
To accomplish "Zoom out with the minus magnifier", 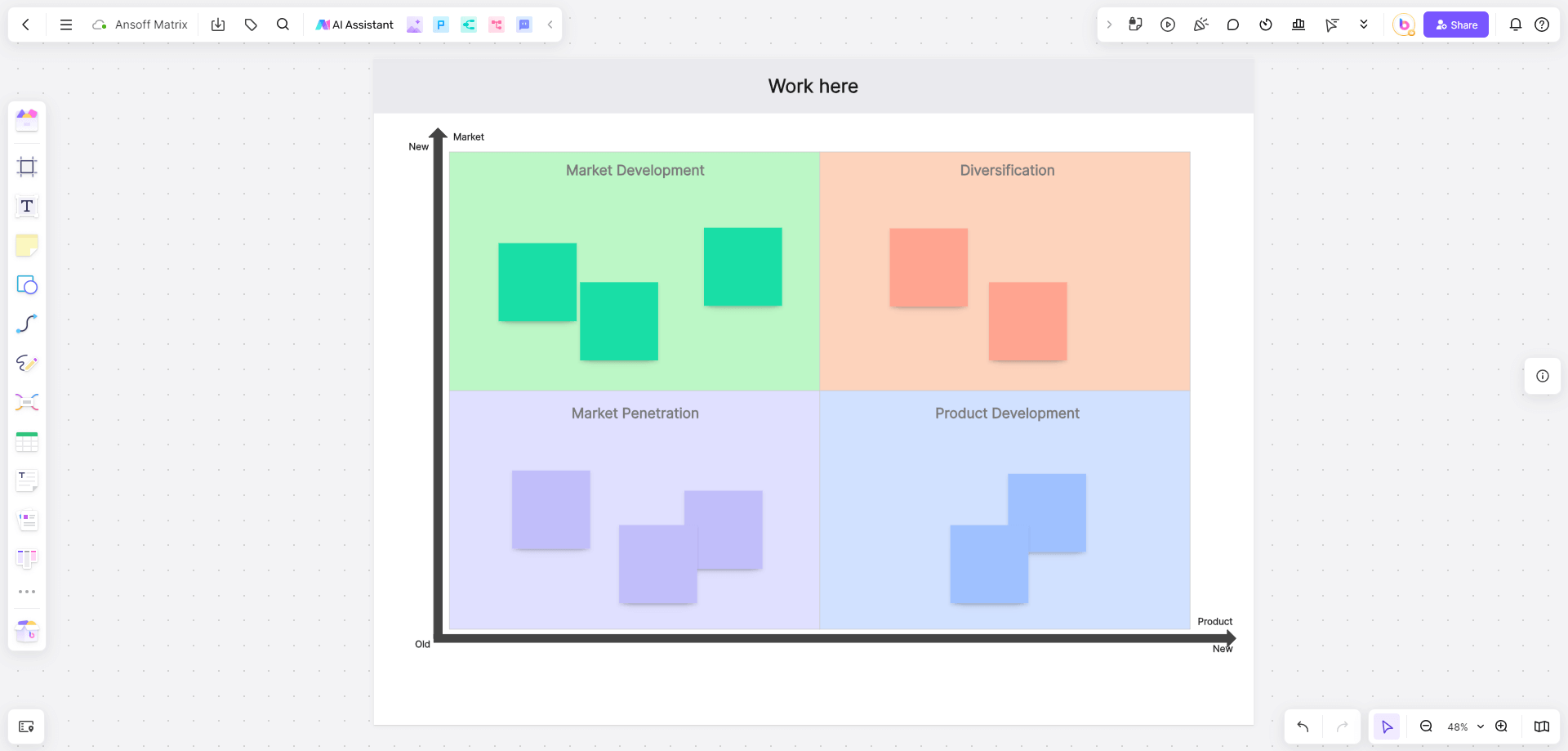I will (x=1426, y=726).
